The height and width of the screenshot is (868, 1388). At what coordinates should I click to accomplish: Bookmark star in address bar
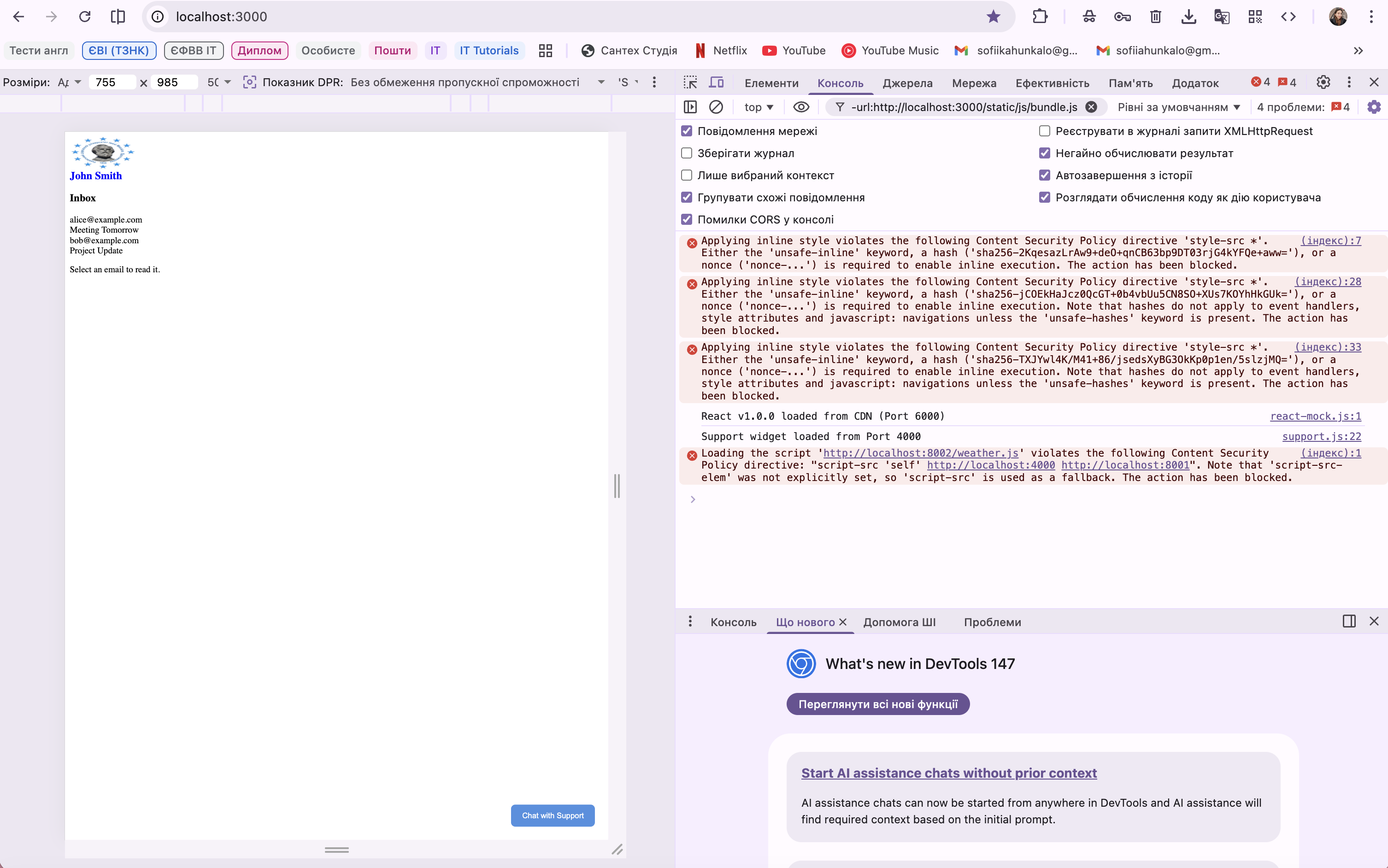[994, 17]
